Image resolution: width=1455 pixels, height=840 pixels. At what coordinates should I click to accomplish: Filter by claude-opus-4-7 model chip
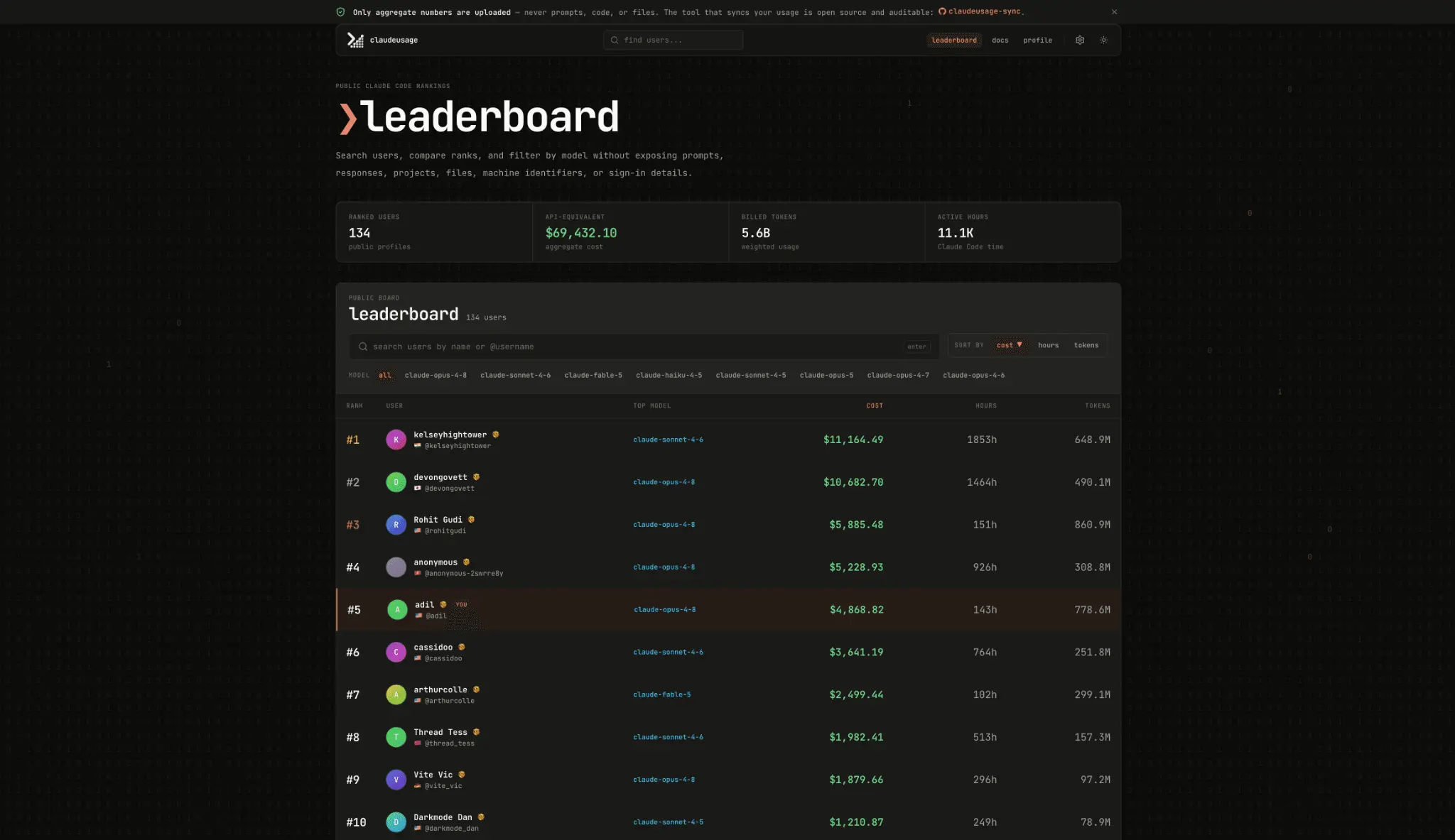click(898, 375)
